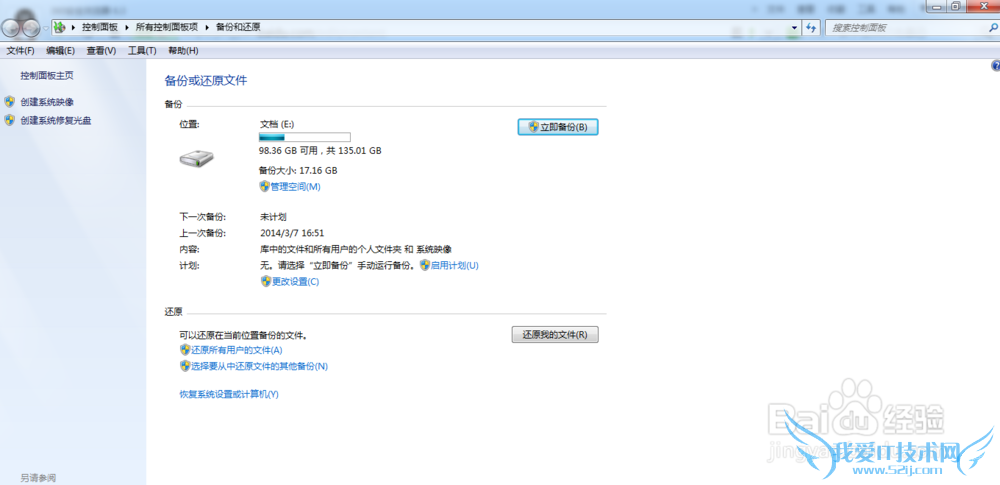This screenshot has width=1000, height=485.
Task: Click the 选择要从中还原文件的其他备份(N) link
Action: 260,366
